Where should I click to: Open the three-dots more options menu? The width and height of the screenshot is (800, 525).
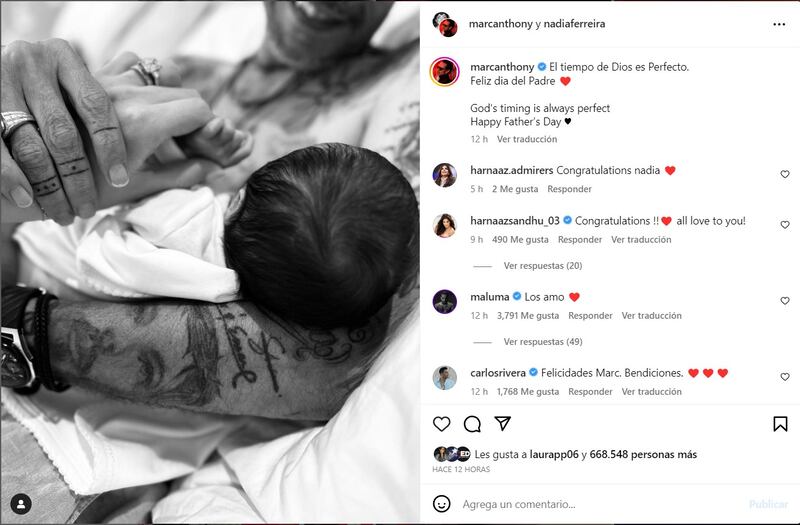(x=779, y=24)
